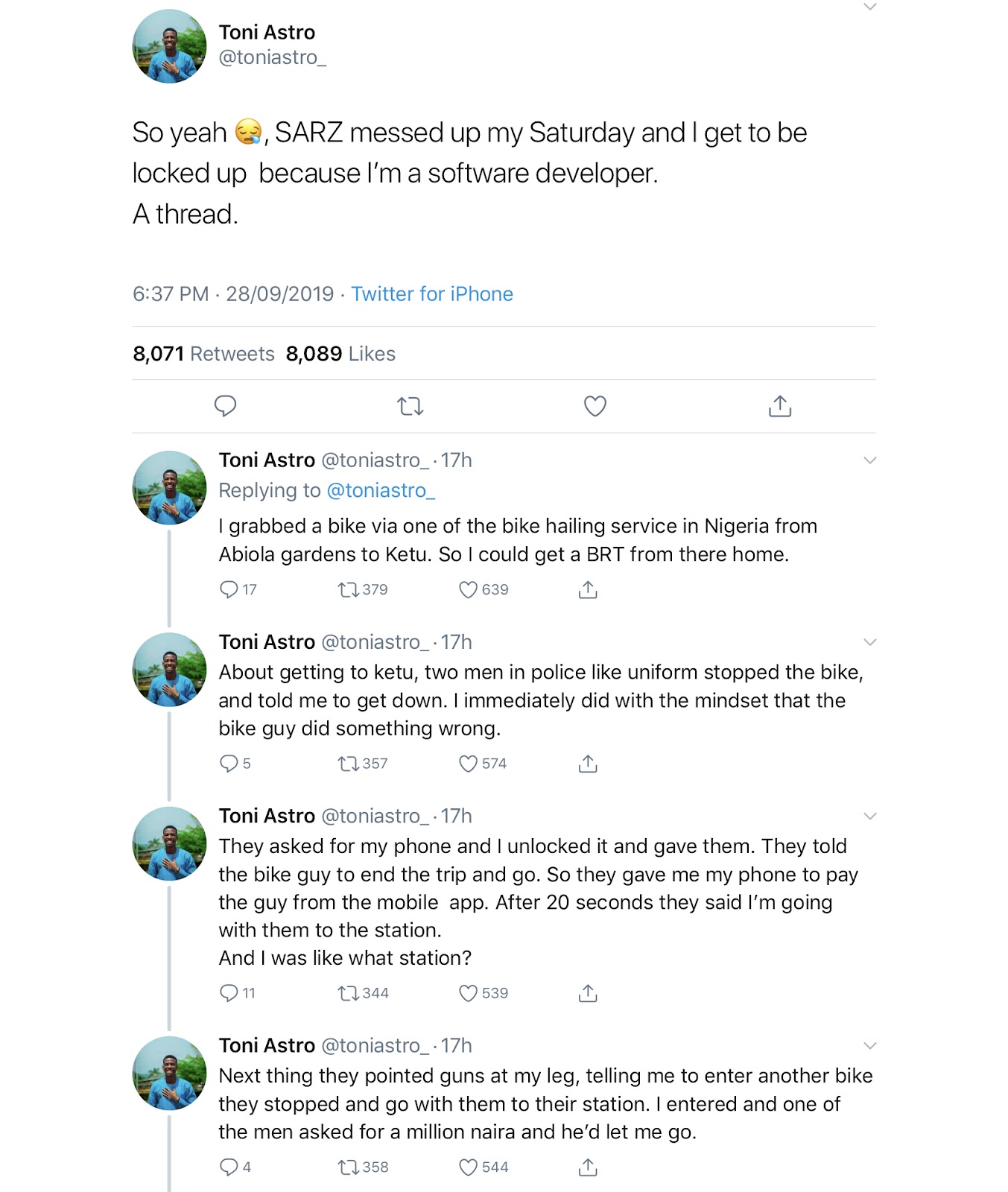Expand options chevron on Abiola gardens tweet
This screenshot has height=1192, width=1008.
point(869,460)
